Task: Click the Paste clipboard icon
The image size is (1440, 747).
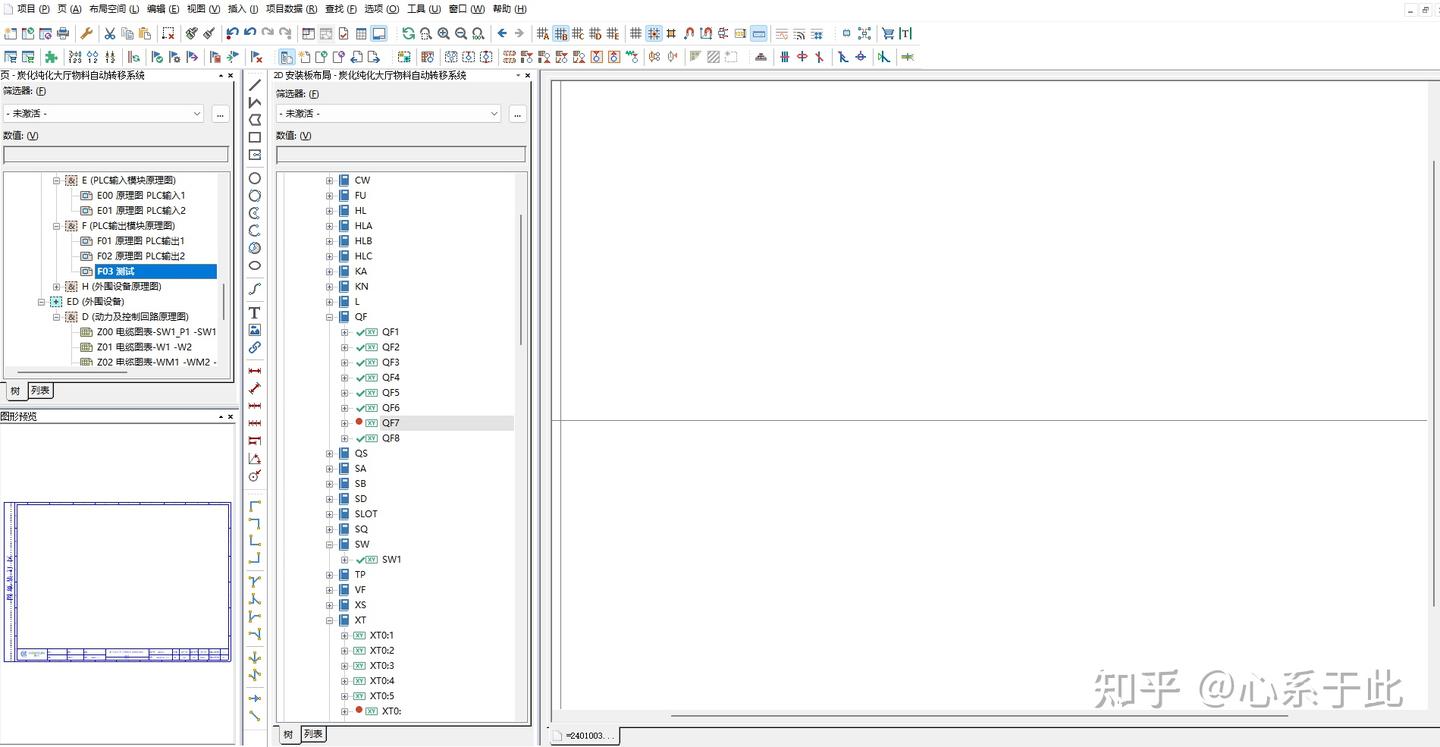Action: coord(145,33)
